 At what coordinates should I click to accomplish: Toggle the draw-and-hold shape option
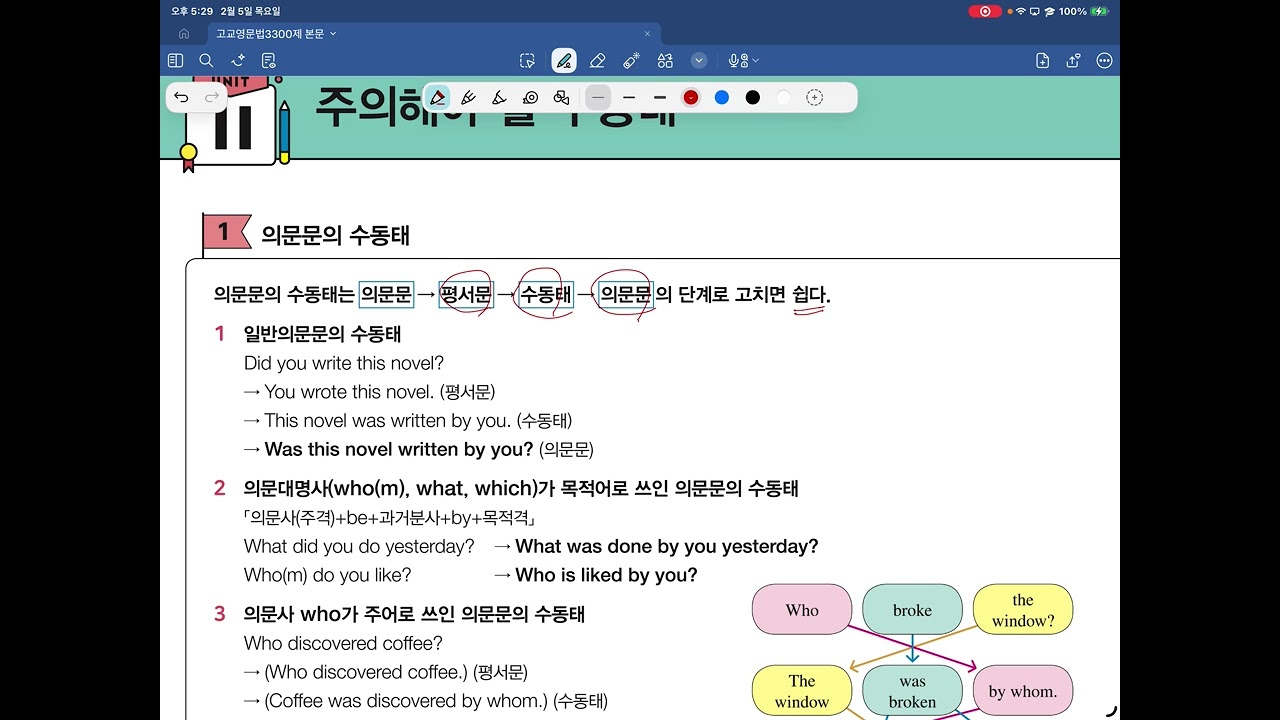561,97
